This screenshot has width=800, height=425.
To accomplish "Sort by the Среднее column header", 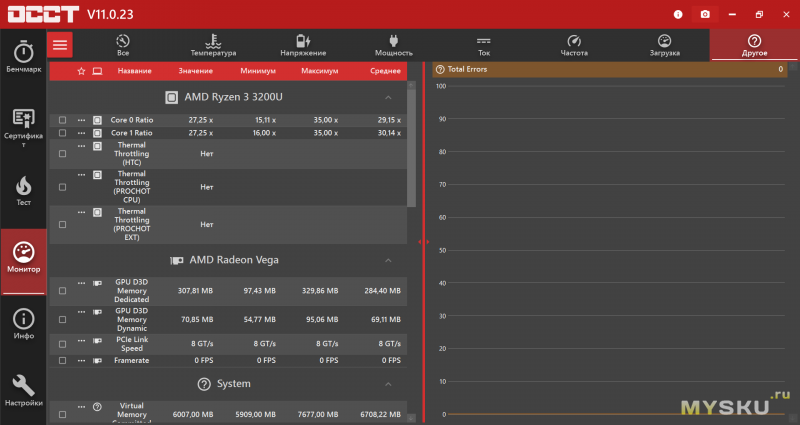I will [385, 71].
